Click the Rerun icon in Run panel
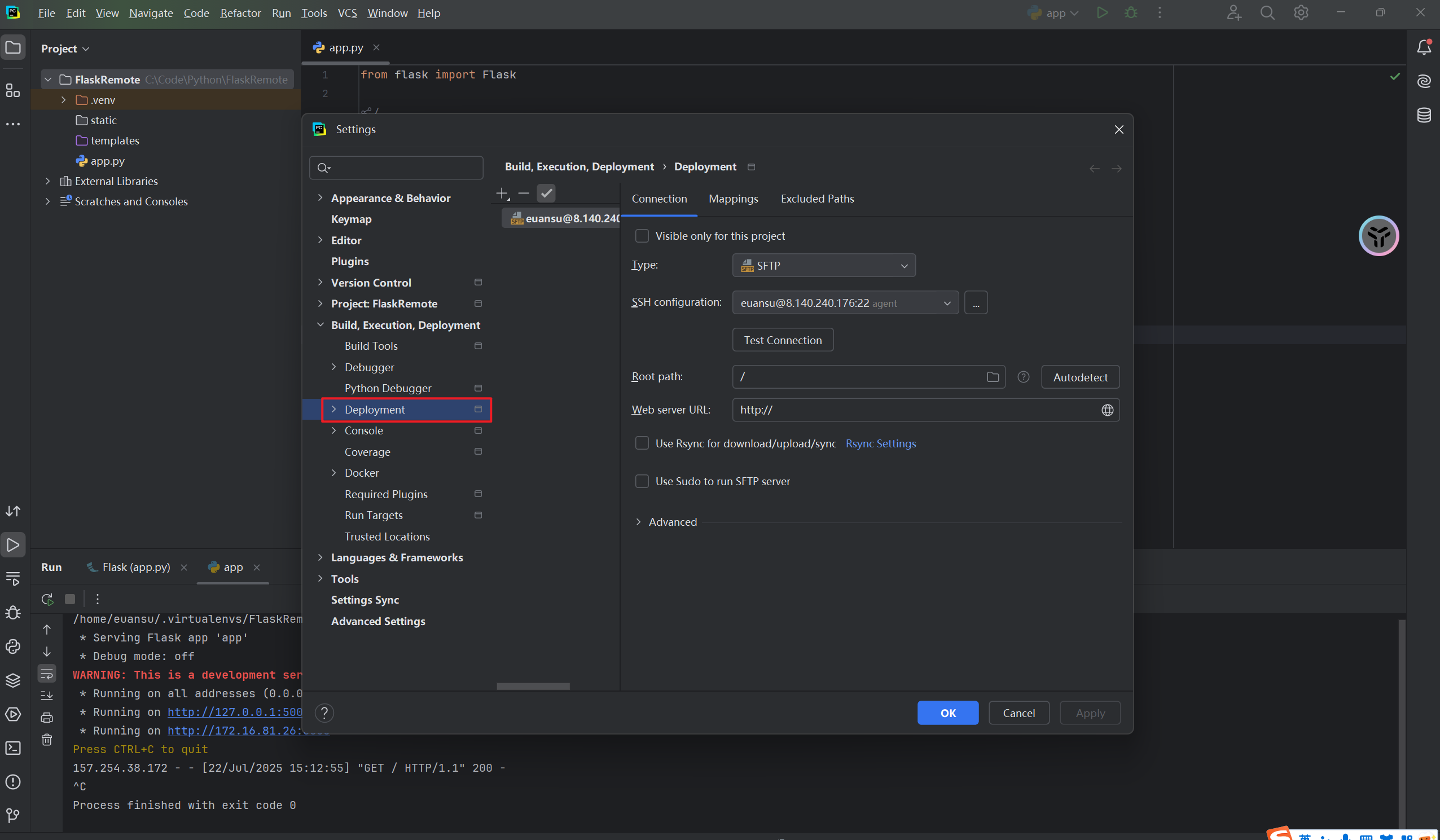Image resolution: width=1440 pixels, height=840 pixels. click(x=47, y=599)
